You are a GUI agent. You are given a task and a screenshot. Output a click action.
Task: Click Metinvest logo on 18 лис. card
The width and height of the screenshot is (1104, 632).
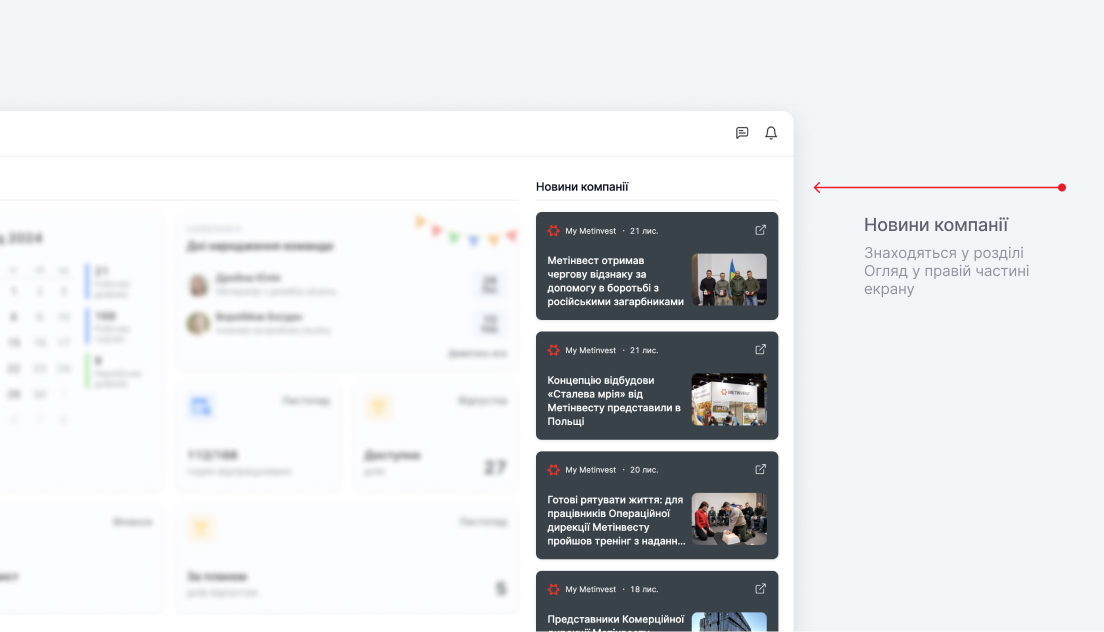553,590
